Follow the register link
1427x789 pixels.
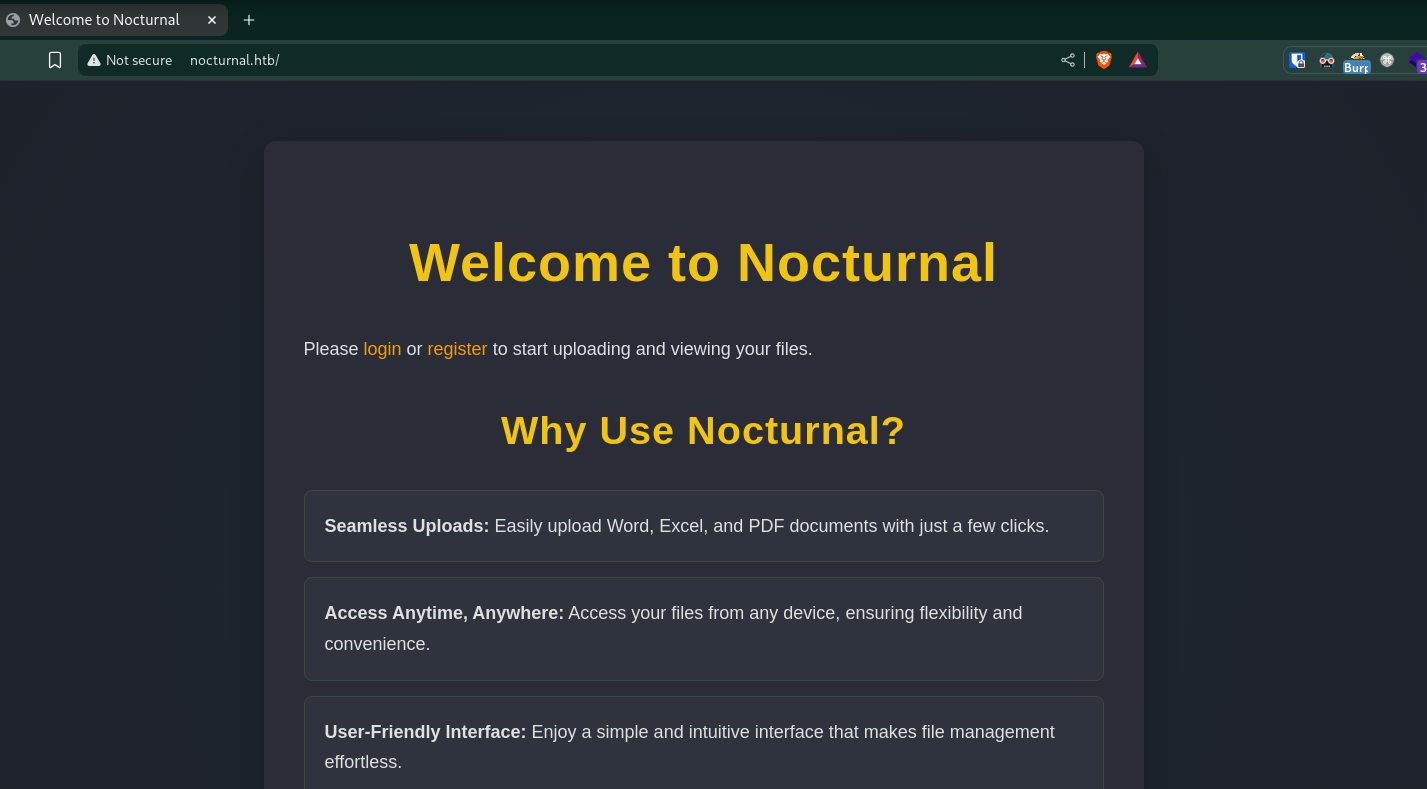(457, 349)
